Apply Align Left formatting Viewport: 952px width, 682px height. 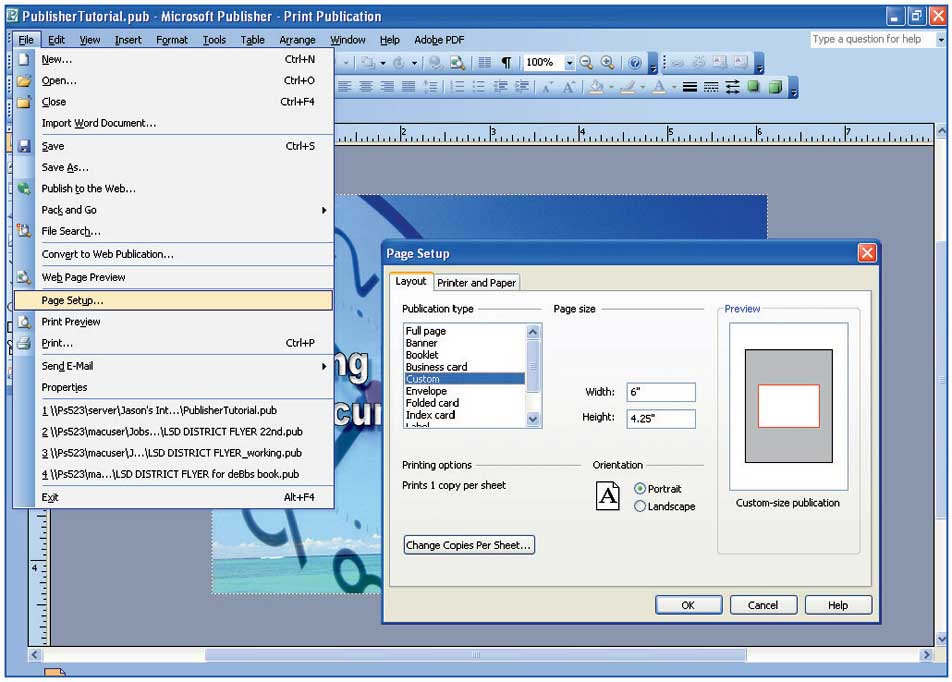(x=345, y=87)
